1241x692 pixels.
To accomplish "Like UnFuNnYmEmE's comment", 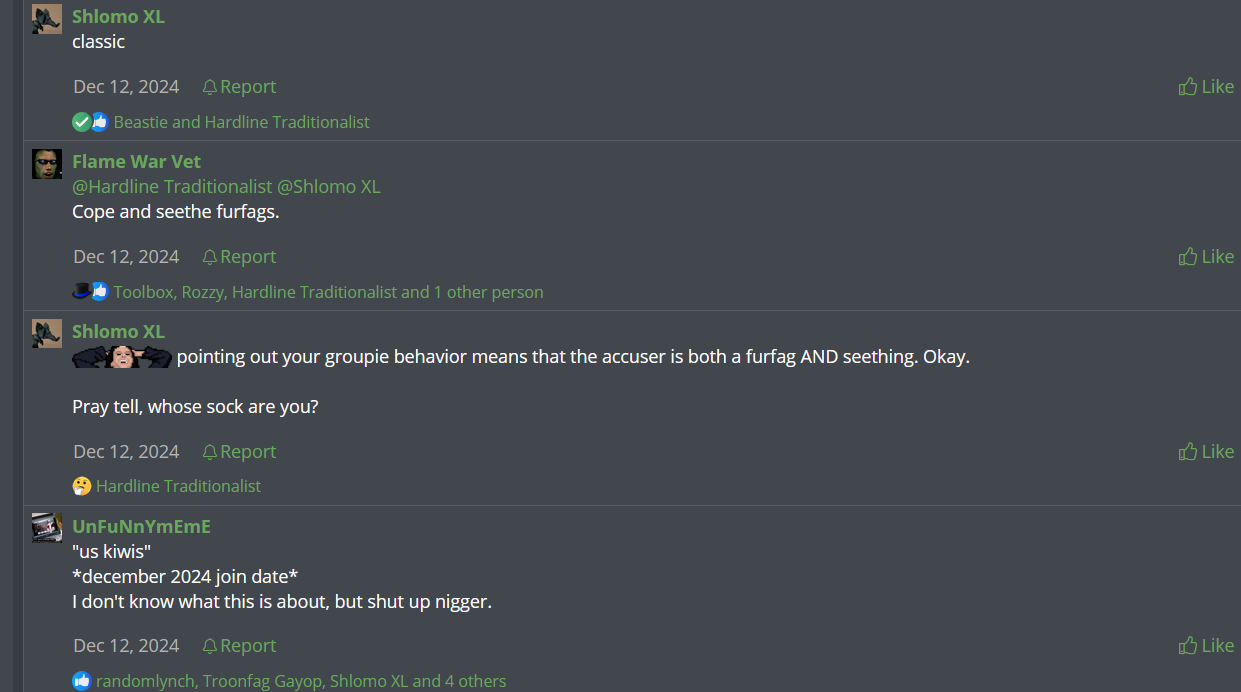I will (x=1206, y=646).
